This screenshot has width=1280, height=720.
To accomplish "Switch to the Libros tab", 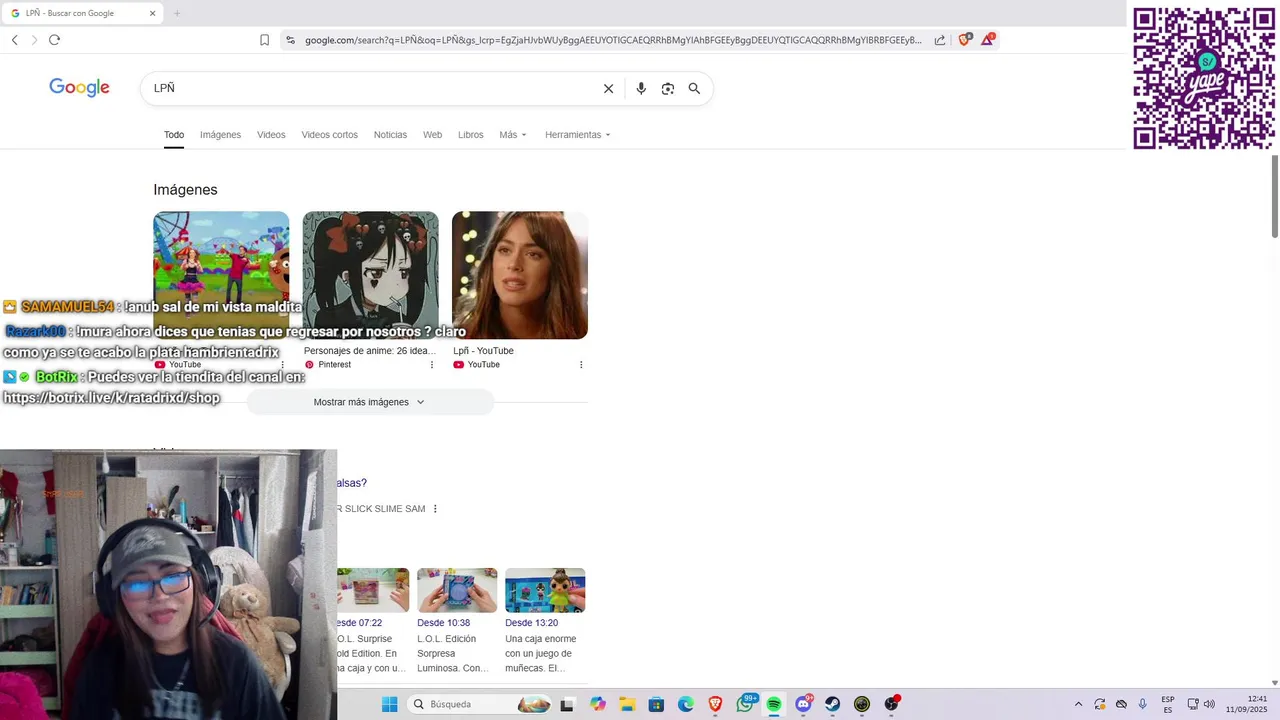I will click(x=470, y=135).
